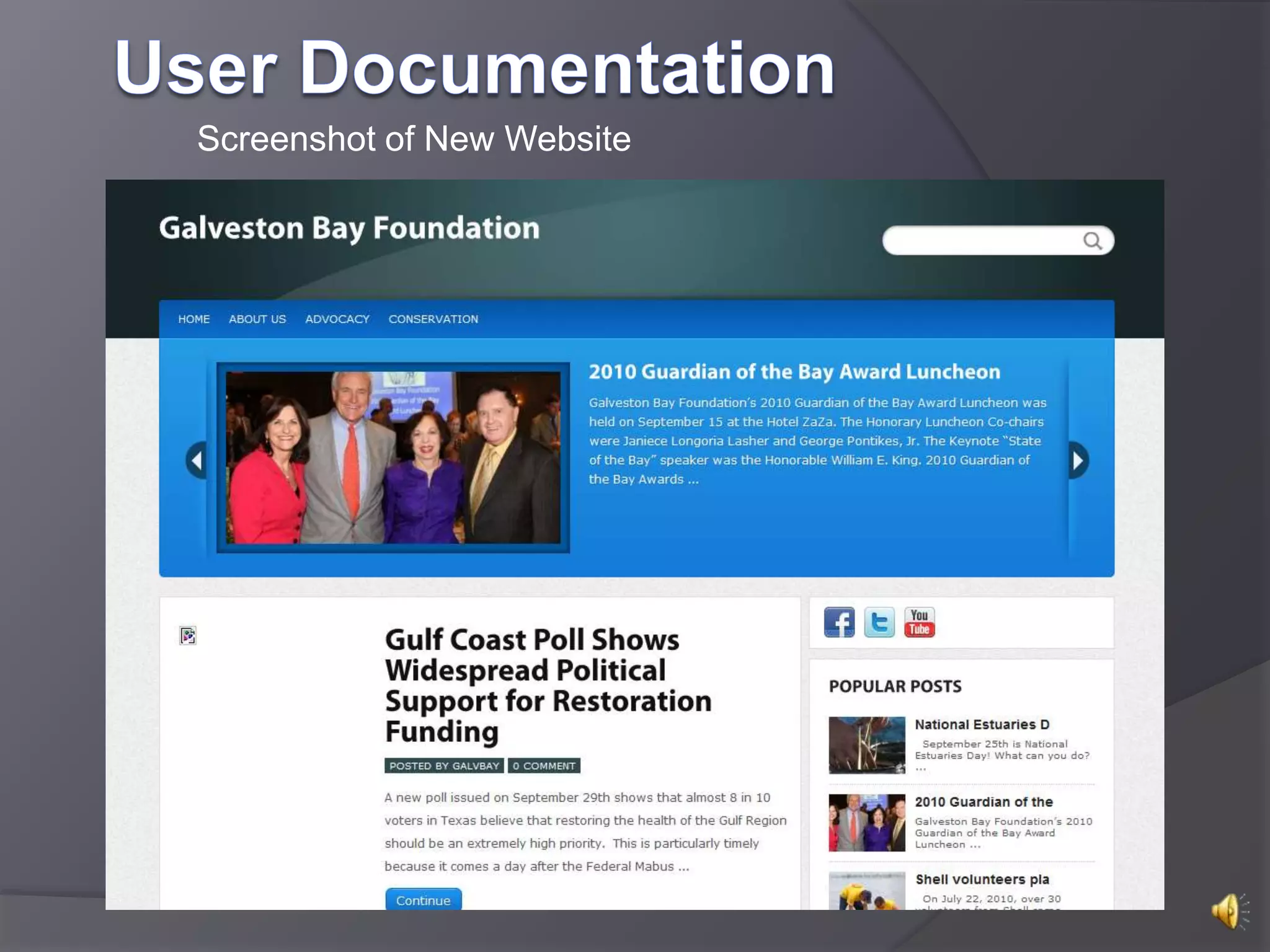
Task: Open the Gulf Coast Poll article title
Action: 548,685
